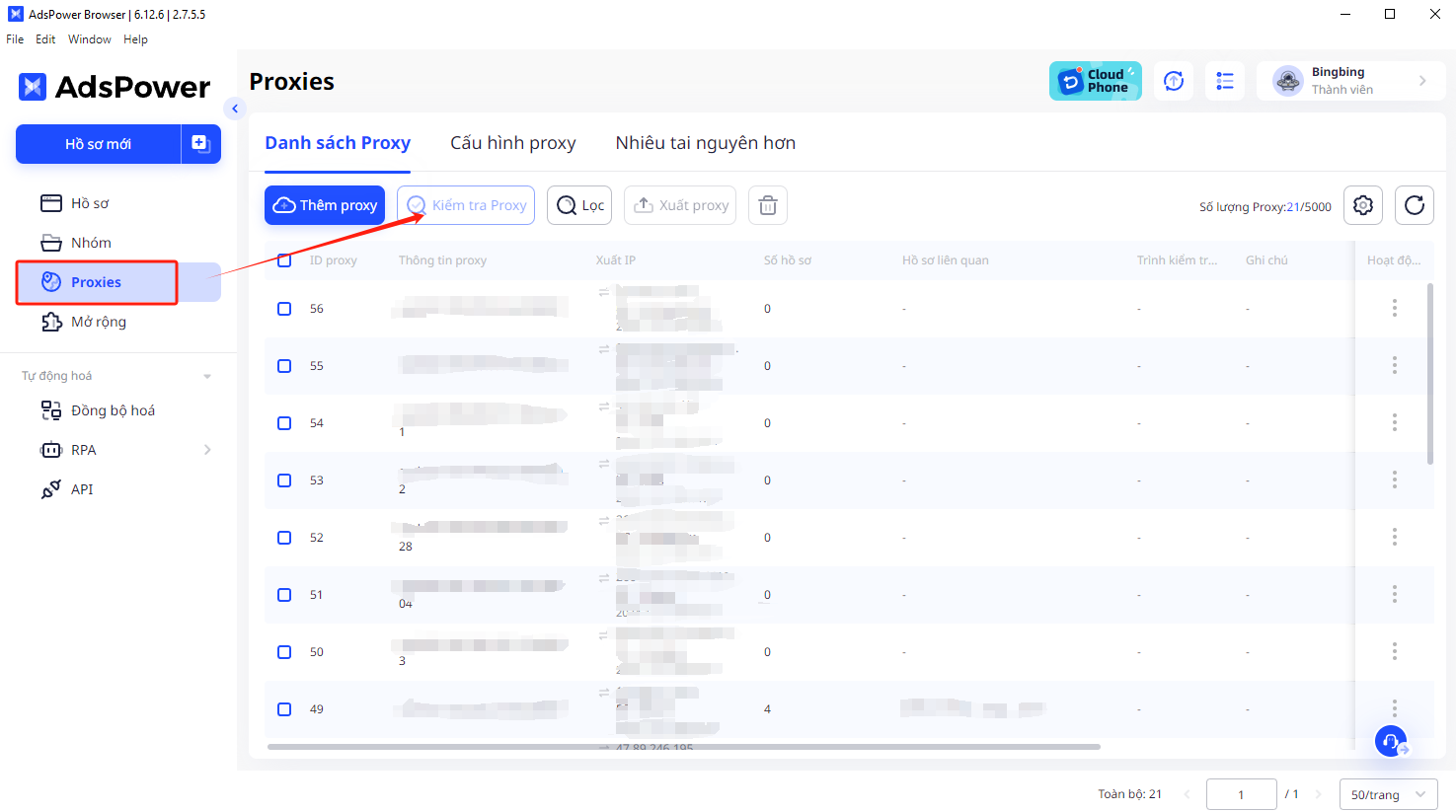The height and width of the screenshot is (812, 1456).
Task: Switch to Cấu hình proxy tab
Action: [x=513, y=143]
